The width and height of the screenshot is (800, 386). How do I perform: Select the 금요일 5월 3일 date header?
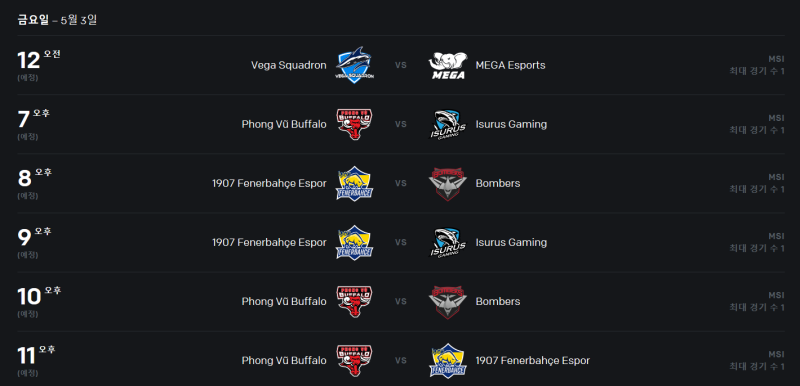click(57, 20)
